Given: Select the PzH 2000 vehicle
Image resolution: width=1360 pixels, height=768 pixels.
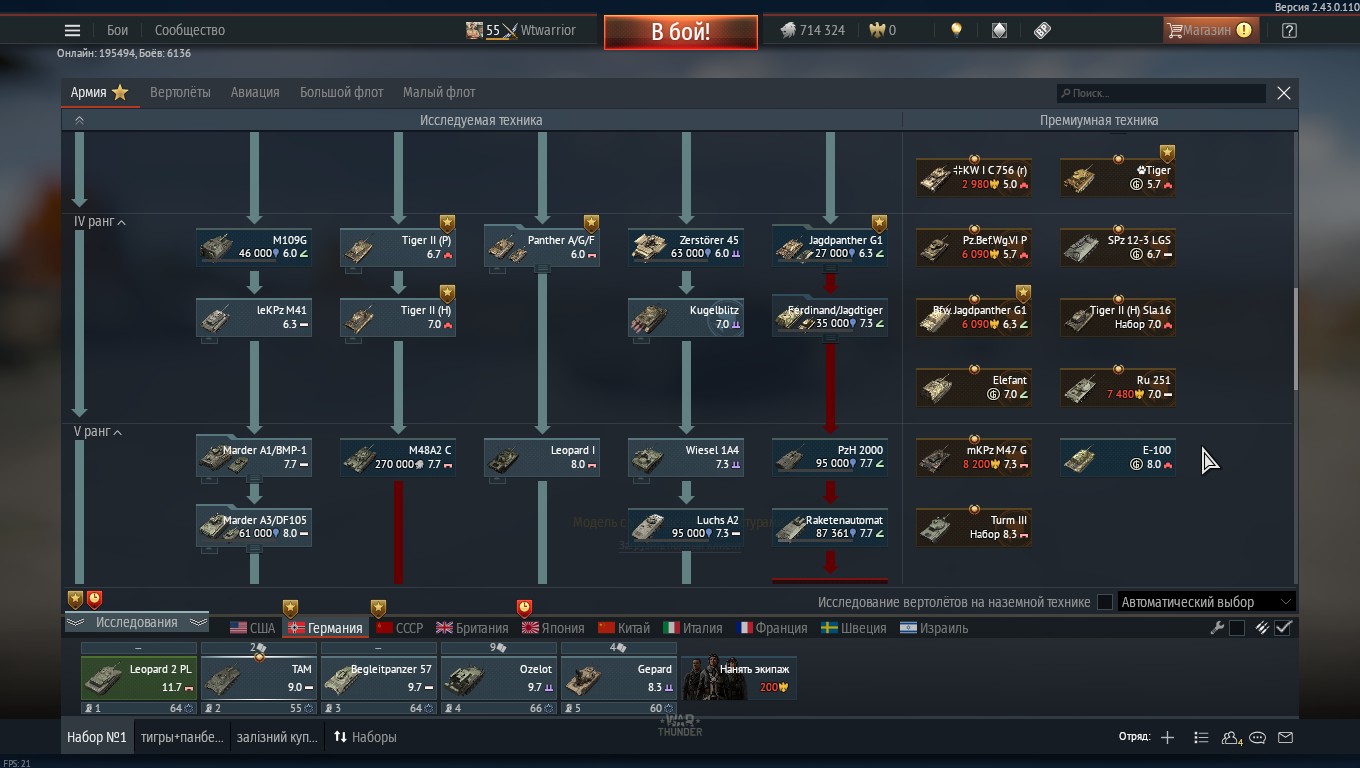Looking at the screenshot, I should point(830,457).
